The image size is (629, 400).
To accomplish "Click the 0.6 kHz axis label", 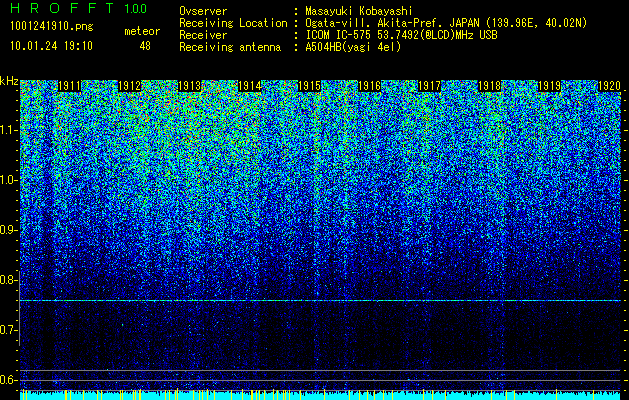I will click(8, 380).
